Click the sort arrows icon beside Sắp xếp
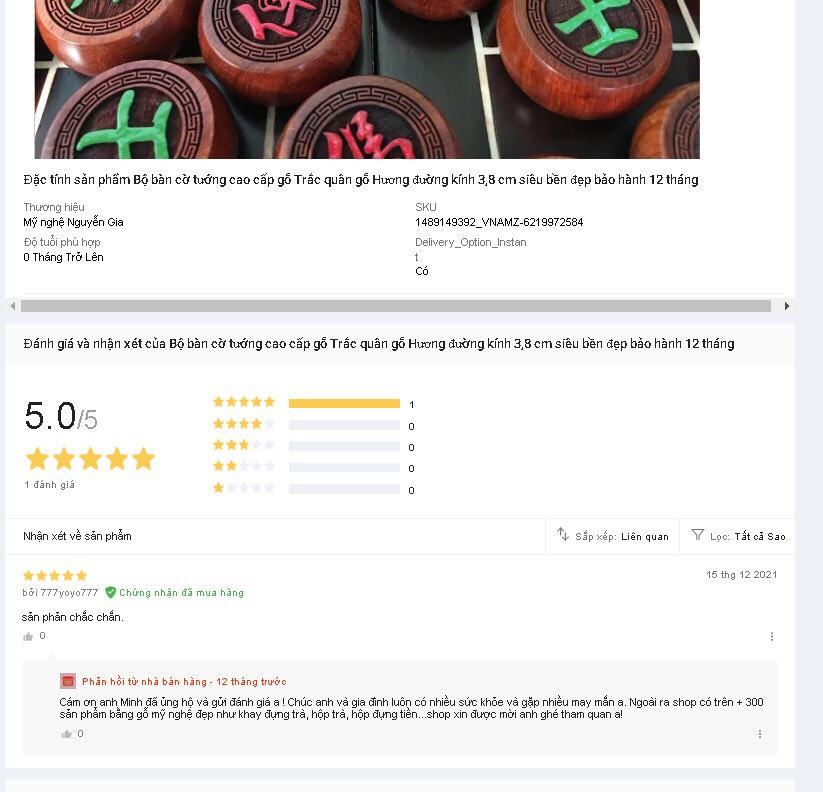 tap(563, 534)
